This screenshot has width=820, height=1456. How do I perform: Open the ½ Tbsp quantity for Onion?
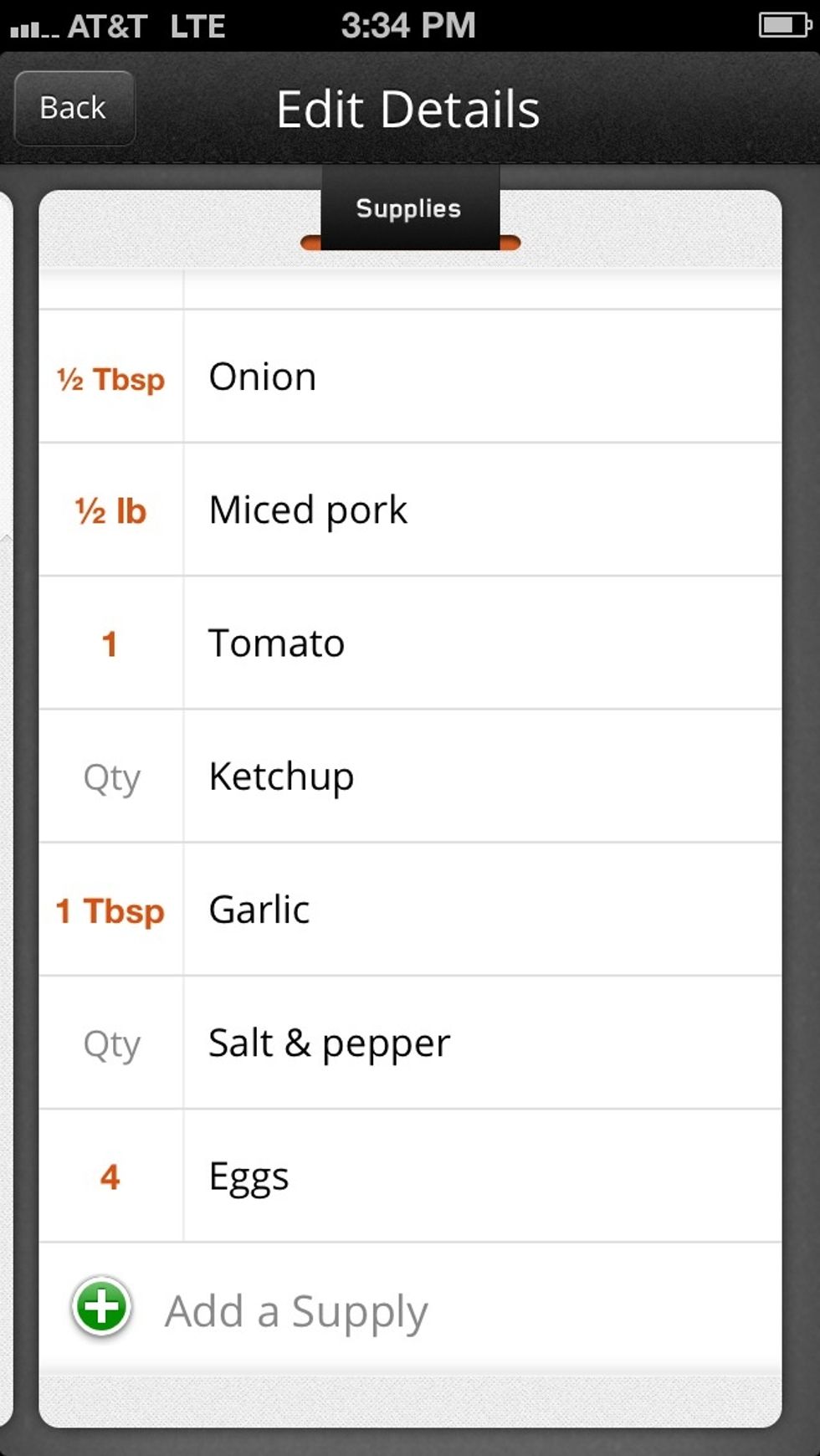110,378
